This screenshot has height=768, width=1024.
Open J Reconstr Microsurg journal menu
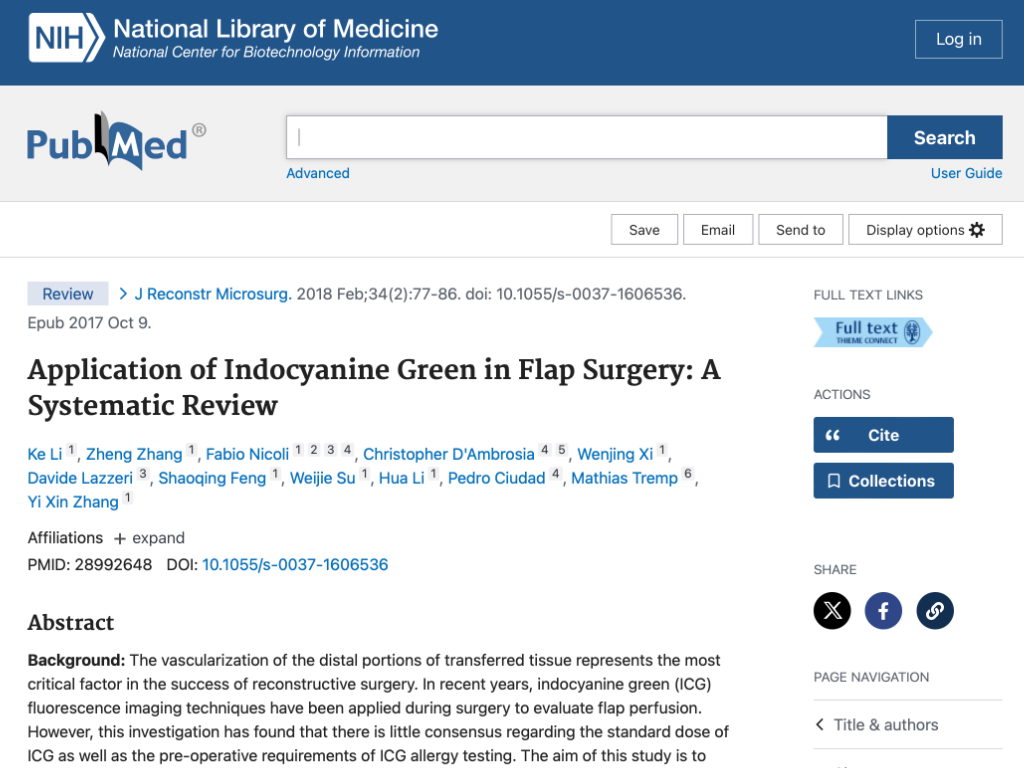click(212, 294)
